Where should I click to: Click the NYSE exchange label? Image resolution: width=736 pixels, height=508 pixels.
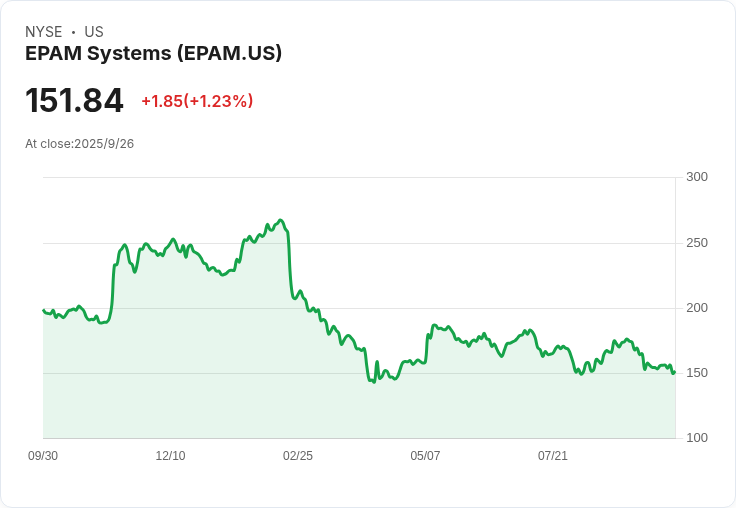(x=44, y=31)
